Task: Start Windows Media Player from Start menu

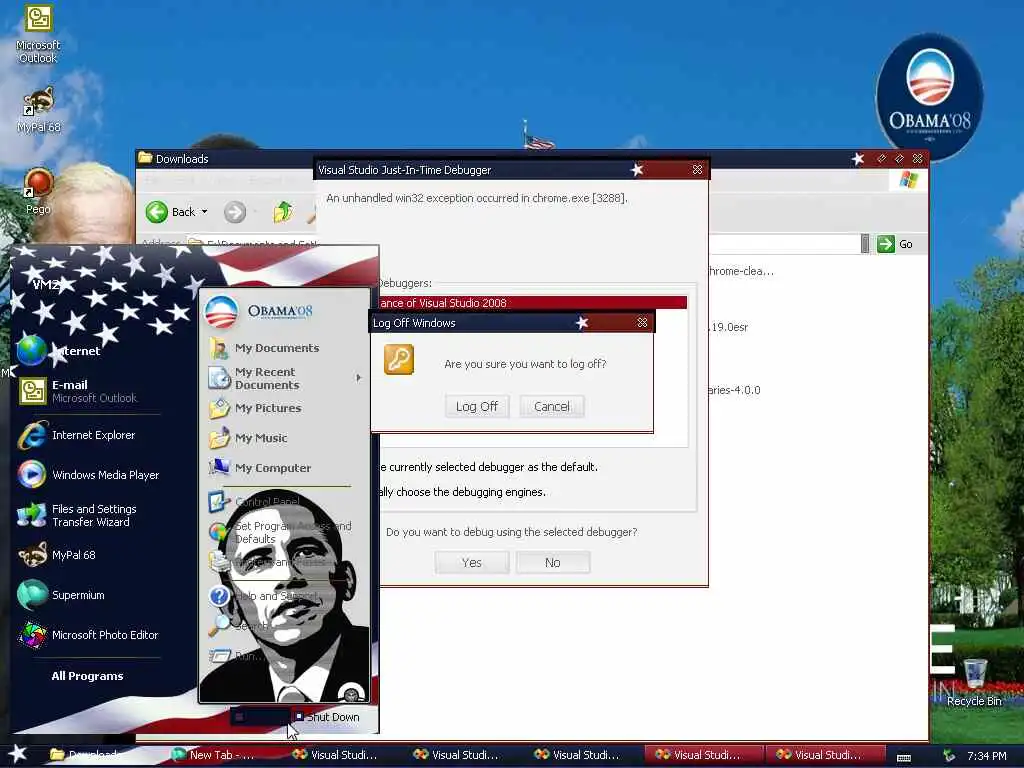Action: click(89, 475)
